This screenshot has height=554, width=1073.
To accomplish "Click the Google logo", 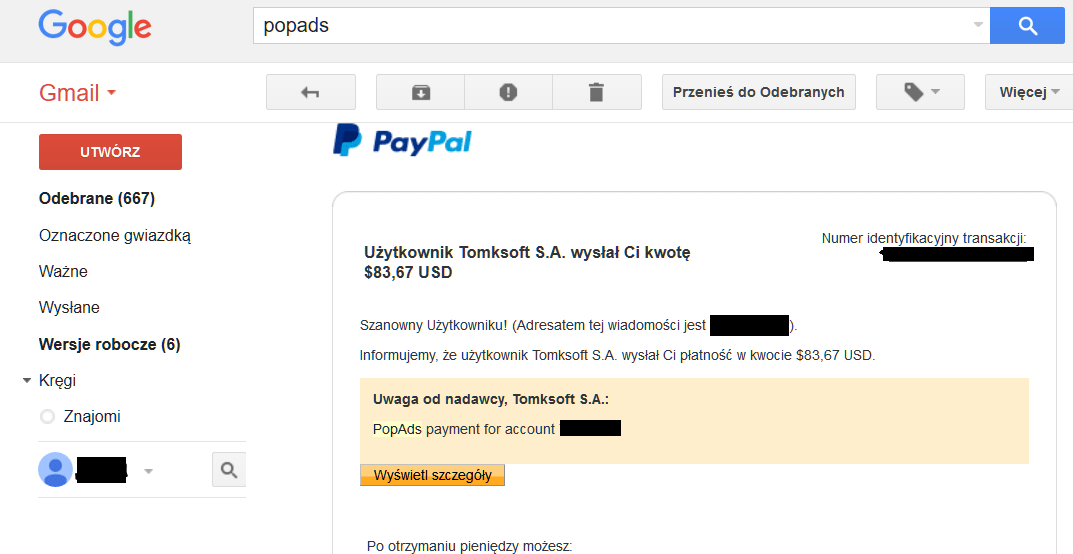I will 95,26.
